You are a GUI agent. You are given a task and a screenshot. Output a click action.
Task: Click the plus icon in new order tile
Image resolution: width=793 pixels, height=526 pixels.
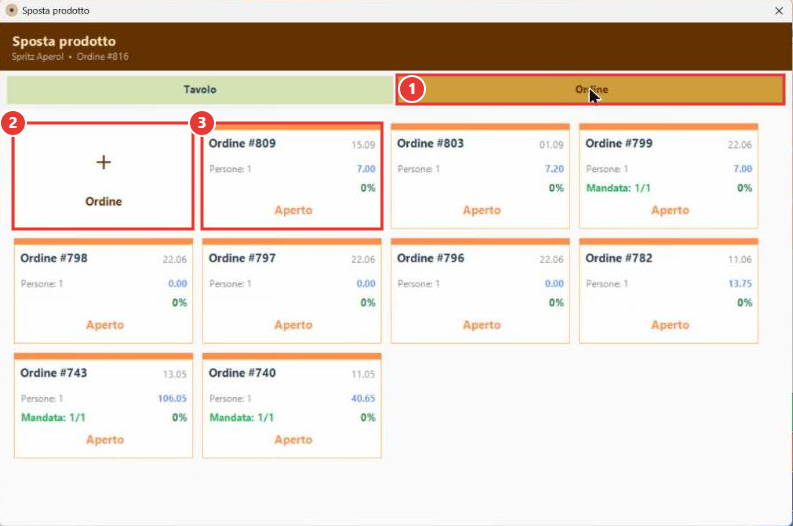point(103,162)
